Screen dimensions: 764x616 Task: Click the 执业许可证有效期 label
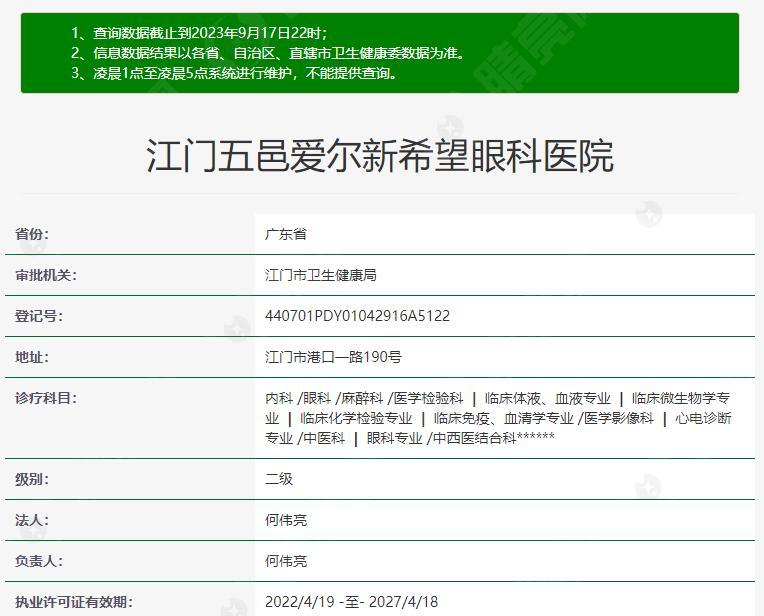coord(74,602)
